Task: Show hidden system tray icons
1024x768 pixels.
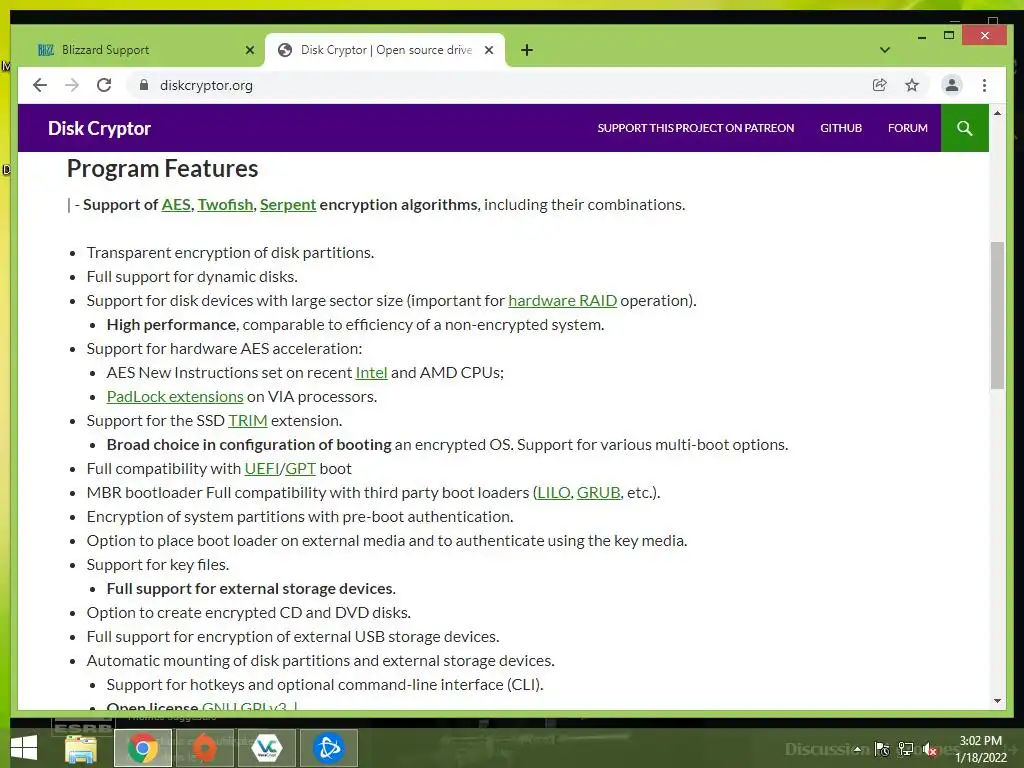Action: pos(857,749)
